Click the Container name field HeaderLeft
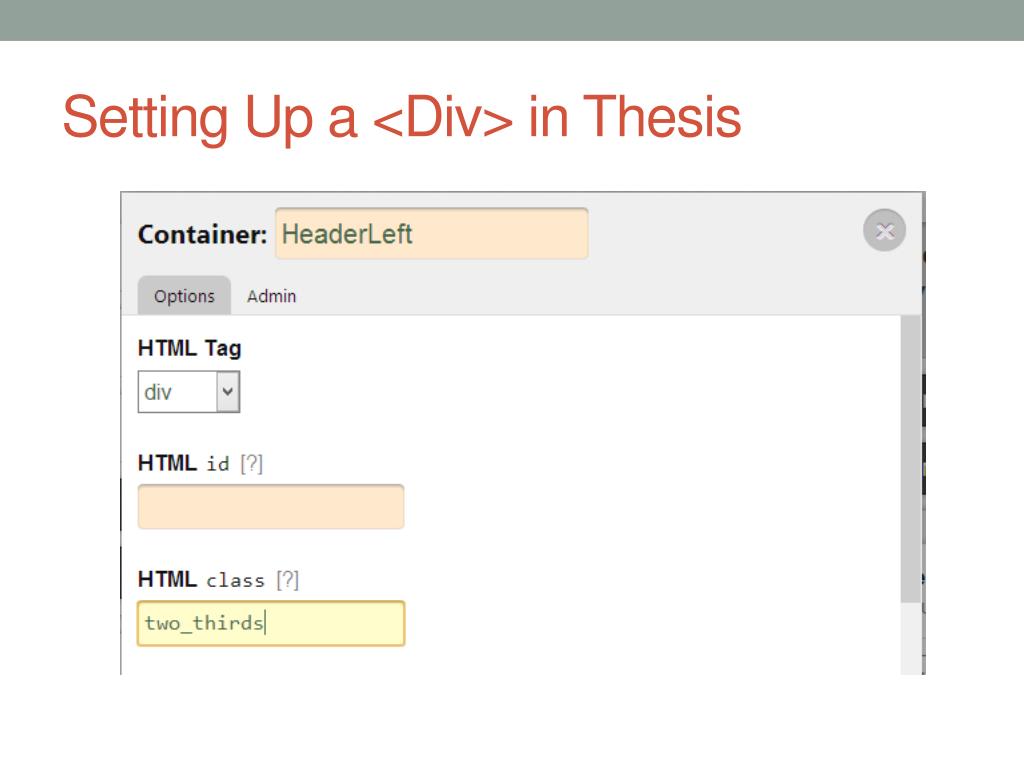 tap(432, 234)
